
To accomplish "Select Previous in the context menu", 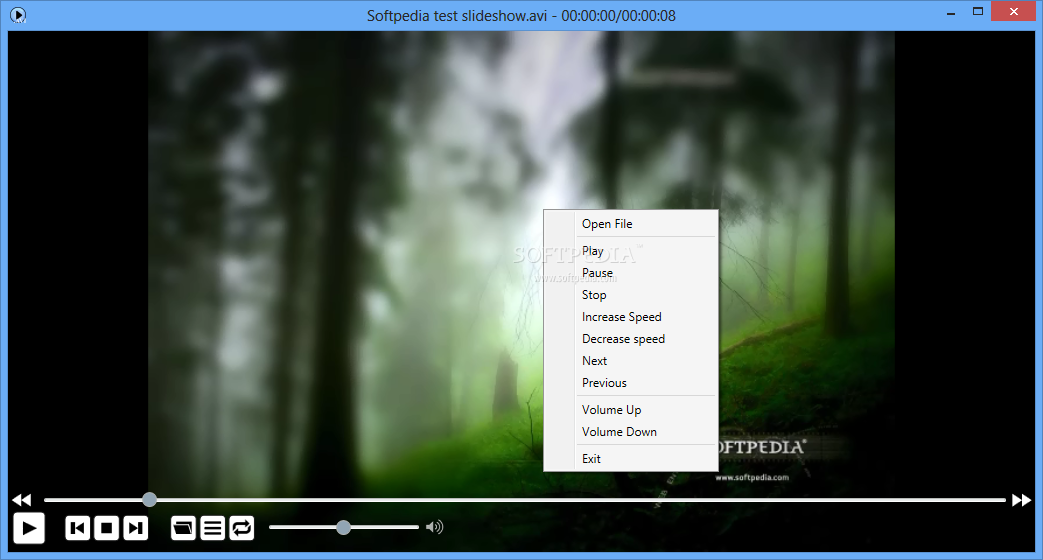I will pyautogui.click(x=631, y=382).
